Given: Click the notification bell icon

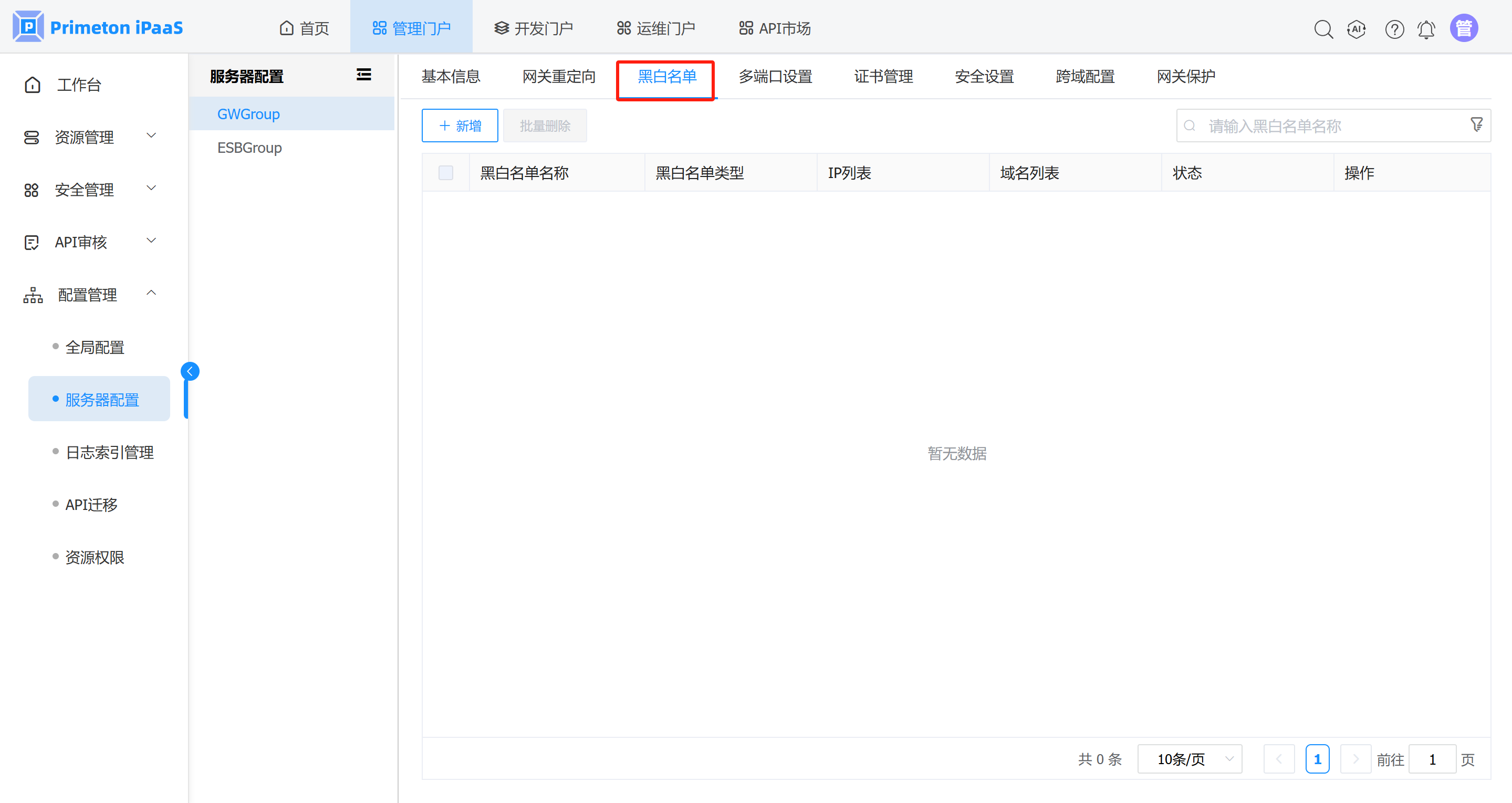Looking at the screenshot, I should click(x=1426, y=29).
